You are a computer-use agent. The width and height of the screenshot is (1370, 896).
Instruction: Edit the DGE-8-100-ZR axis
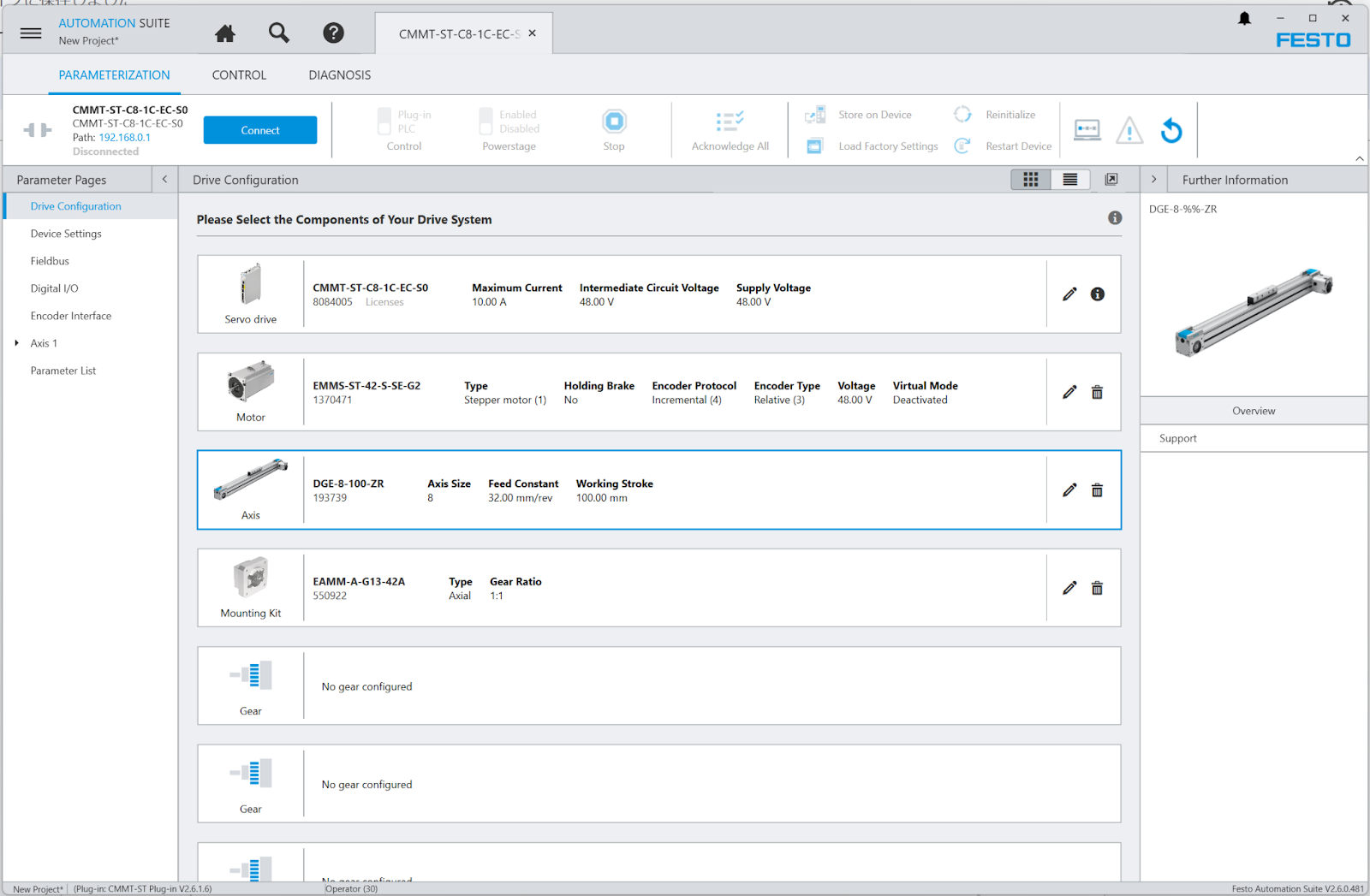point(1069,490)
